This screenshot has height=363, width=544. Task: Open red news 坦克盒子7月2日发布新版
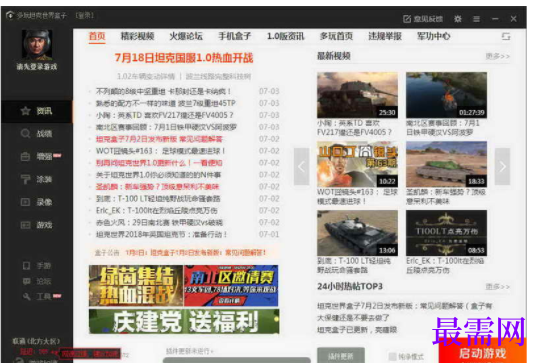coord(159,139)
